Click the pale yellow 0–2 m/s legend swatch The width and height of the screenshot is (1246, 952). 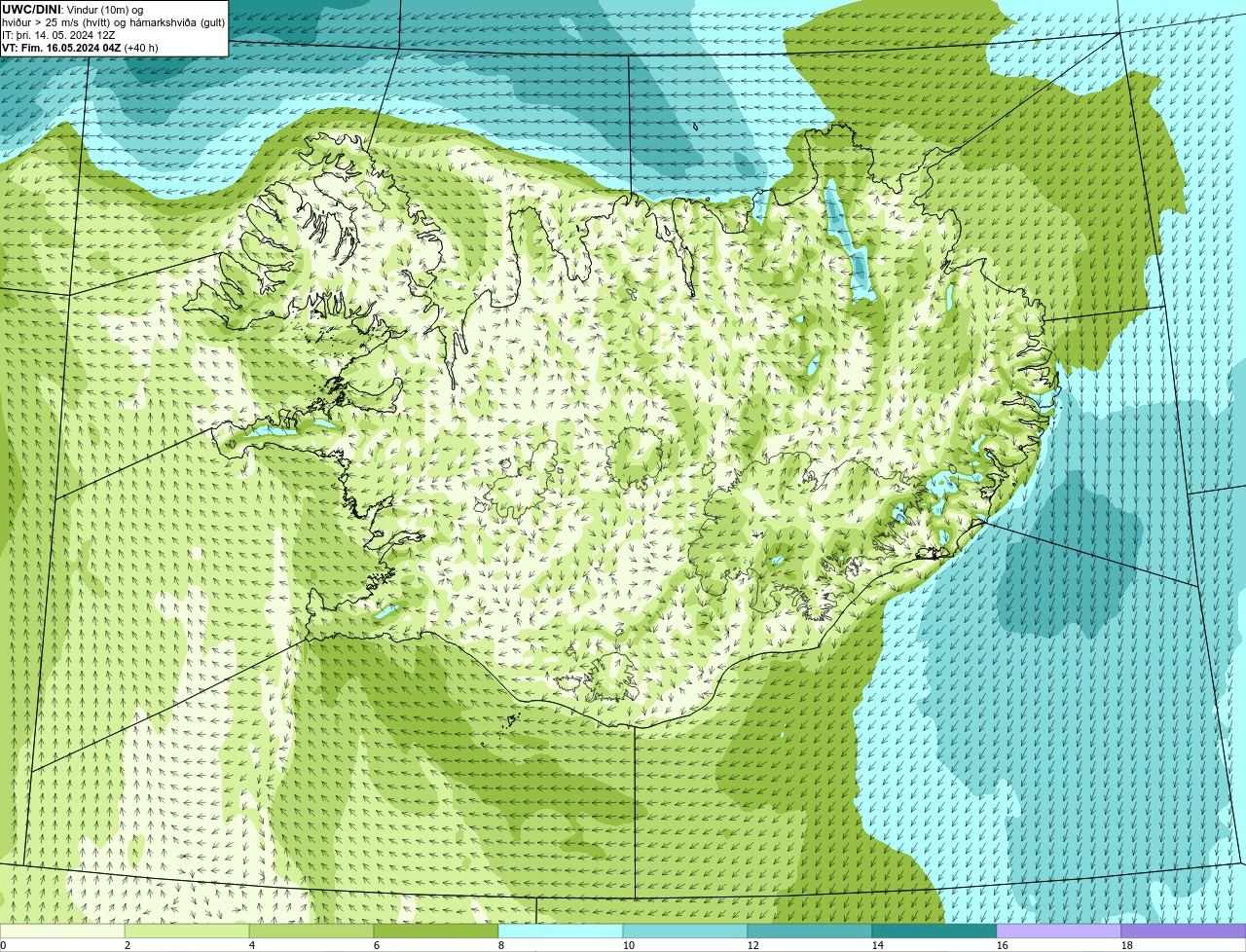62,931
